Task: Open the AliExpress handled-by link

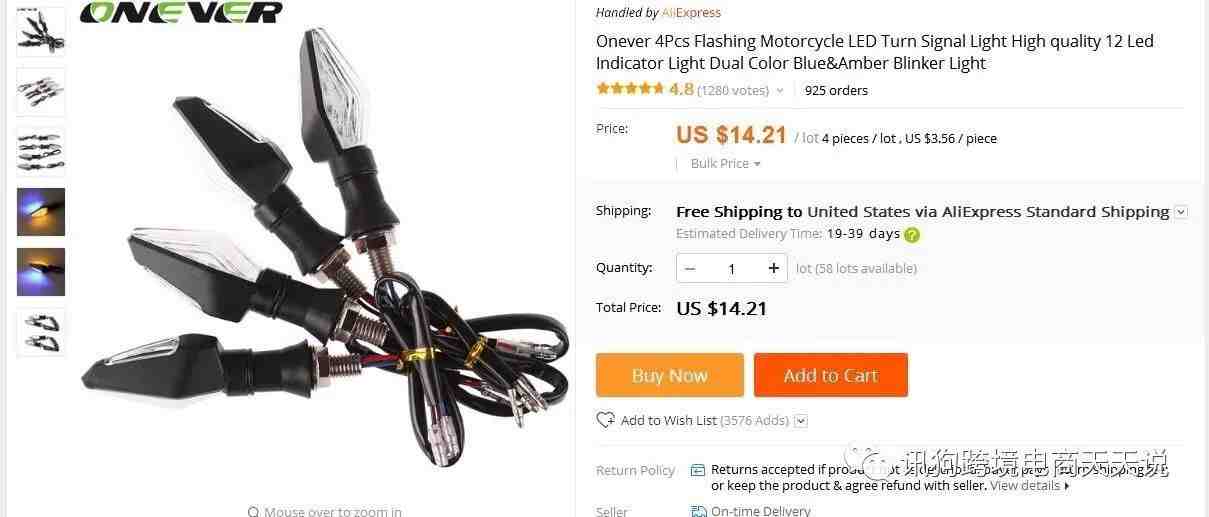Action: (691, 13)
